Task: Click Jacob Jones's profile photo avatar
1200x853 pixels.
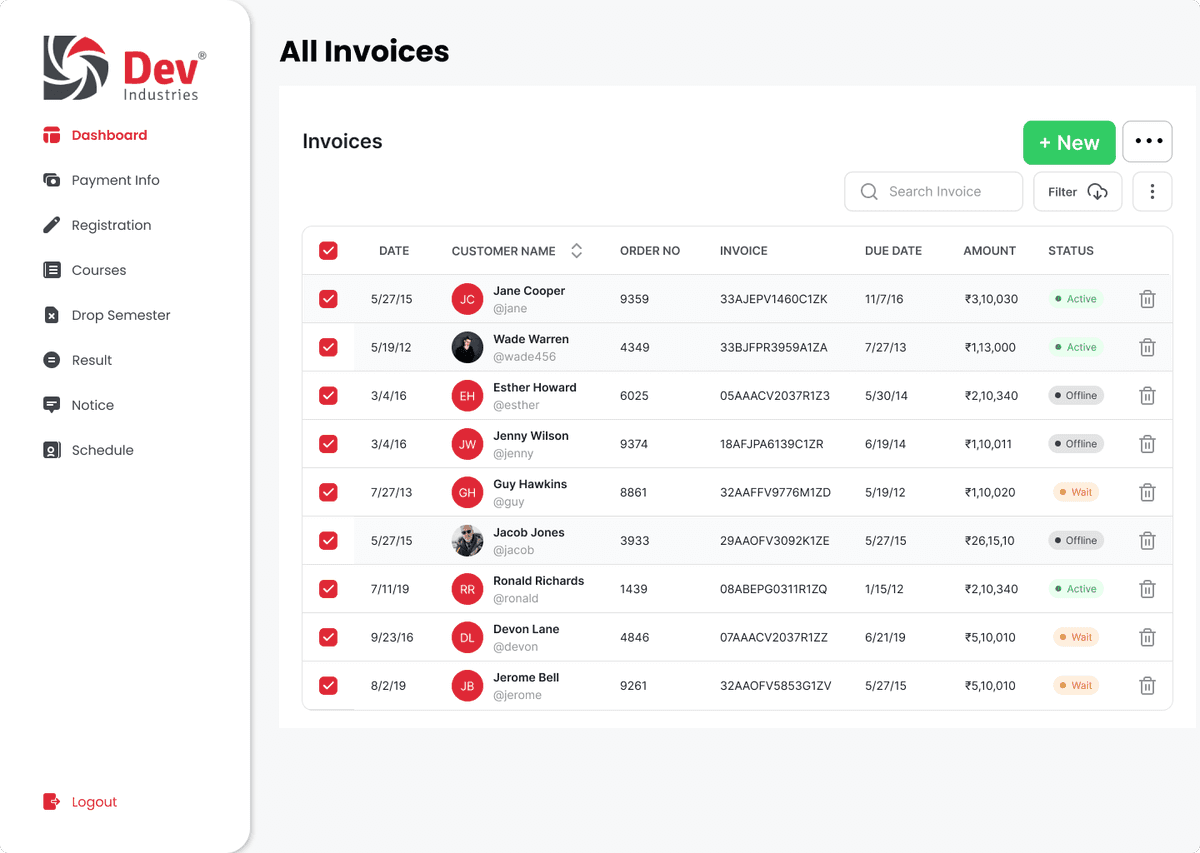Action: pos(467,541)
